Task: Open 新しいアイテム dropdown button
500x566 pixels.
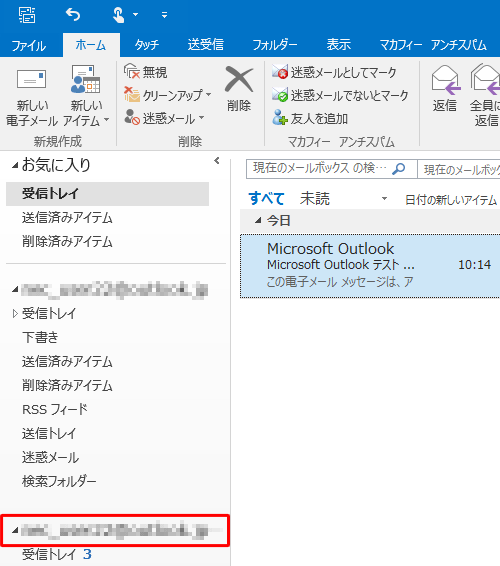Action: [x=86, y=97]
